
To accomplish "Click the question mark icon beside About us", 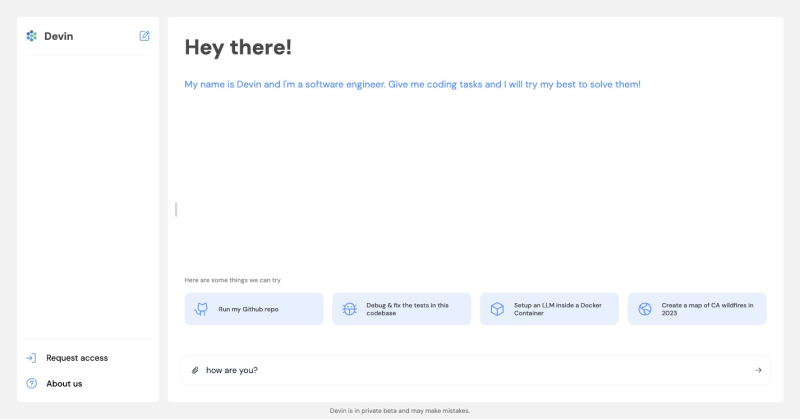I will click(x=31, y=383).
